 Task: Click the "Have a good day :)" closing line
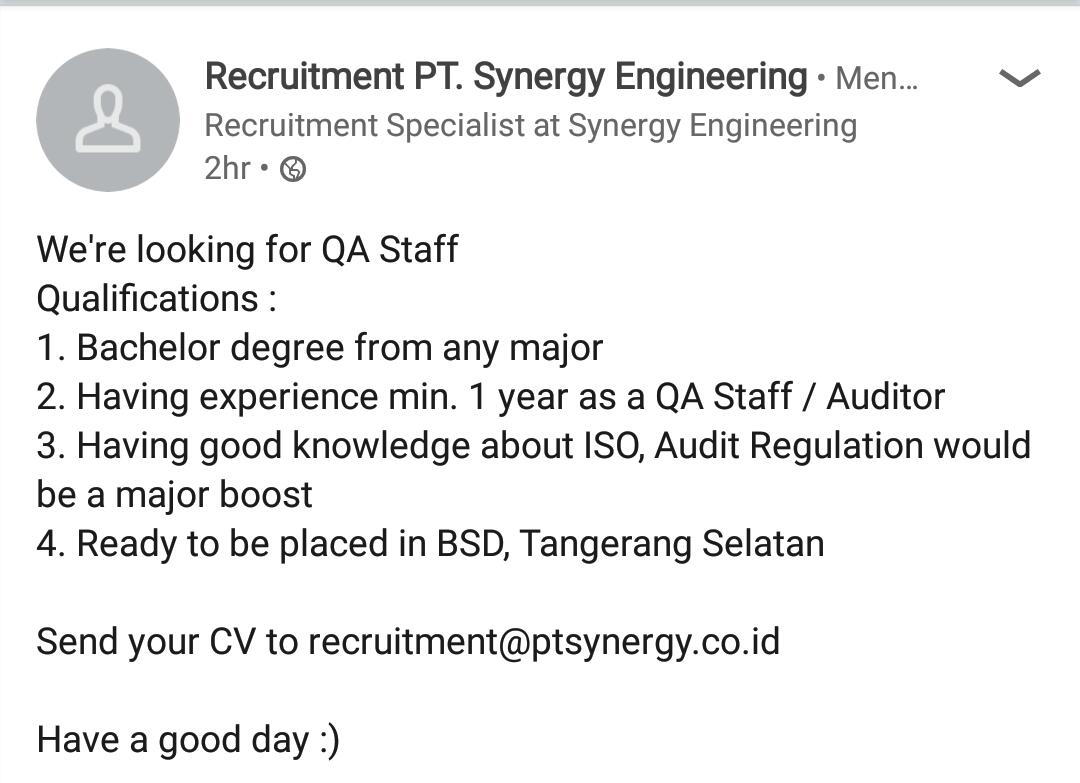(188, 739)
